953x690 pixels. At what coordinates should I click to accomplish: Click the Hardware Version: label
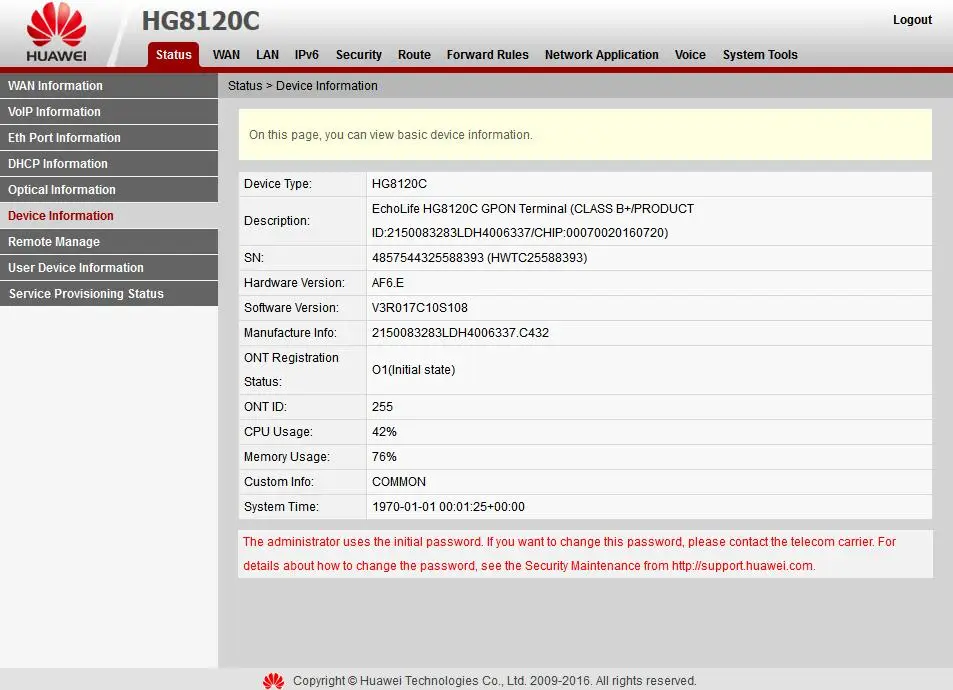click(x=294, y=283)
